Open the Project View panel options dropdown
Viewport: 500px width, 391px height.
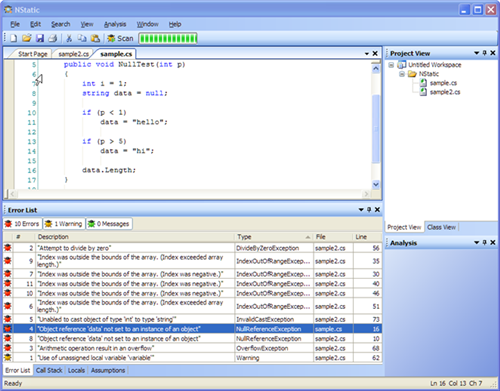pos(477,53)
